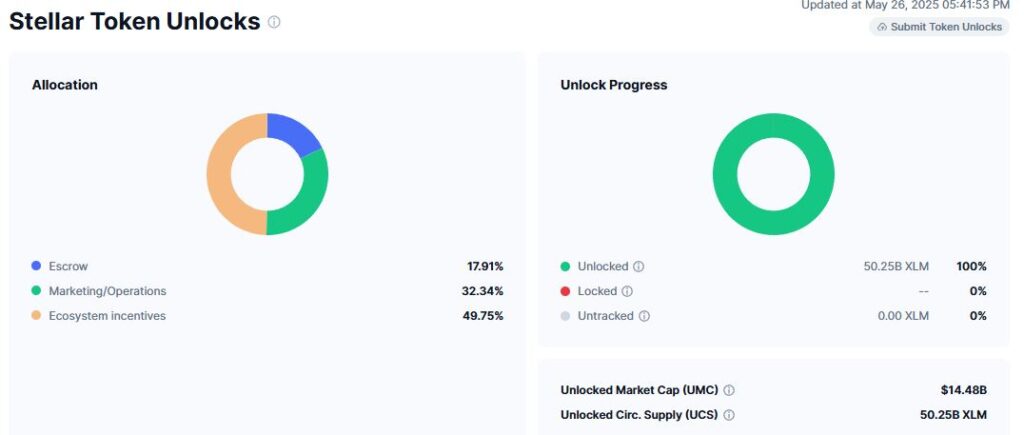Select green Marketing/Operations legend dot
The width and height of the screenshot is (1024, 435).
coord(36,291)
